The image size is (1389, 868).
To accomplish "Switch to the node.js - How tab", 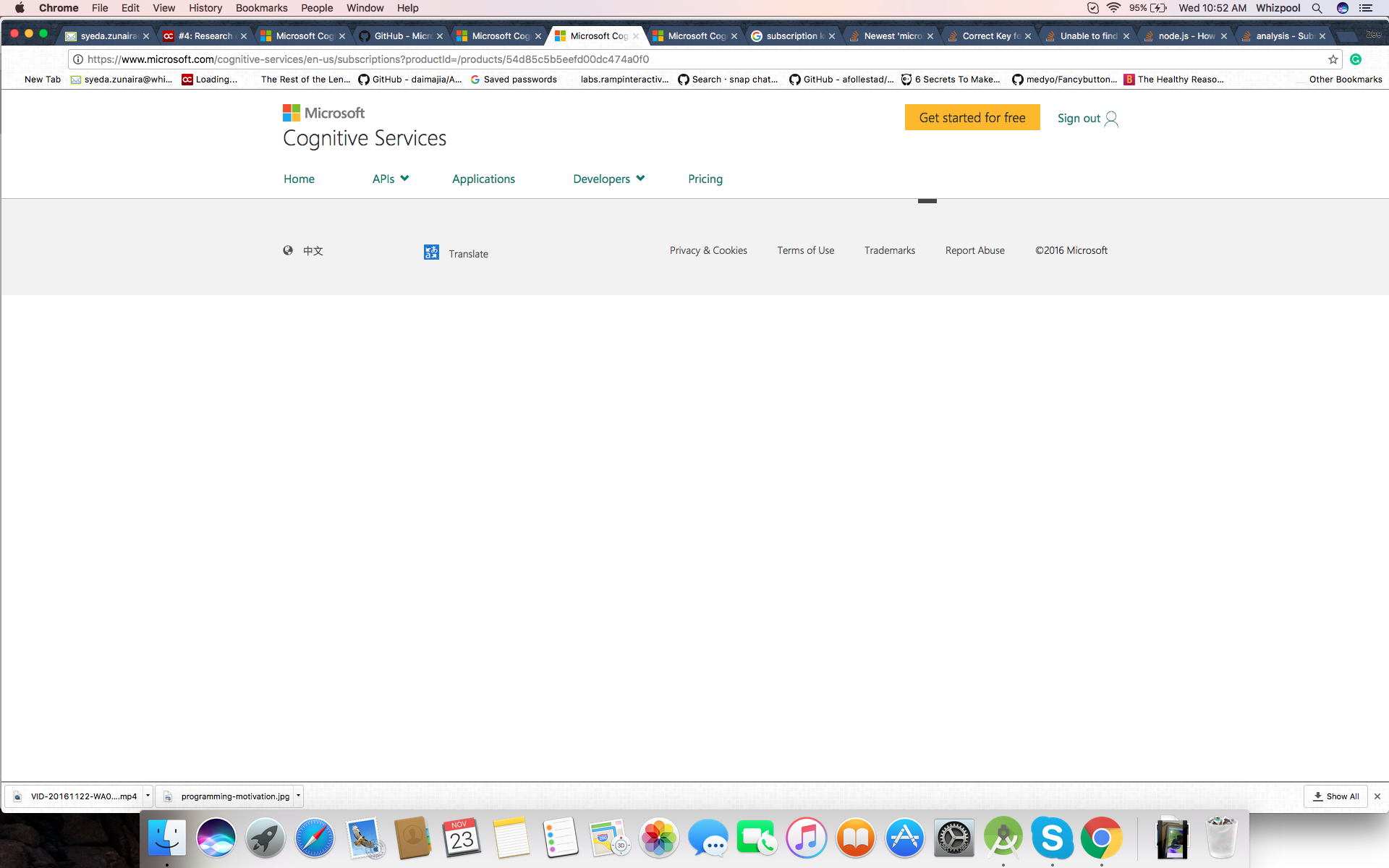I will click(1185, 35).
